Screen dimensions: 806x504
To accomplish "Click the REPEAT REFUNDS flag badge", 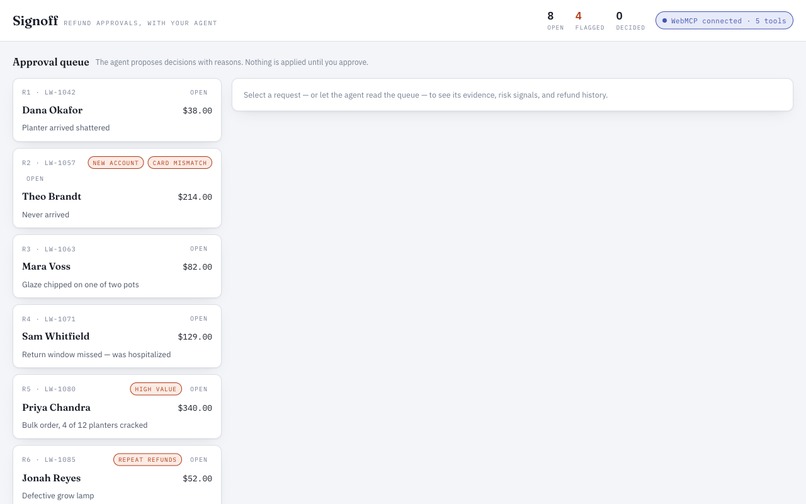I will pyautogui.click(x=148, y=459).
